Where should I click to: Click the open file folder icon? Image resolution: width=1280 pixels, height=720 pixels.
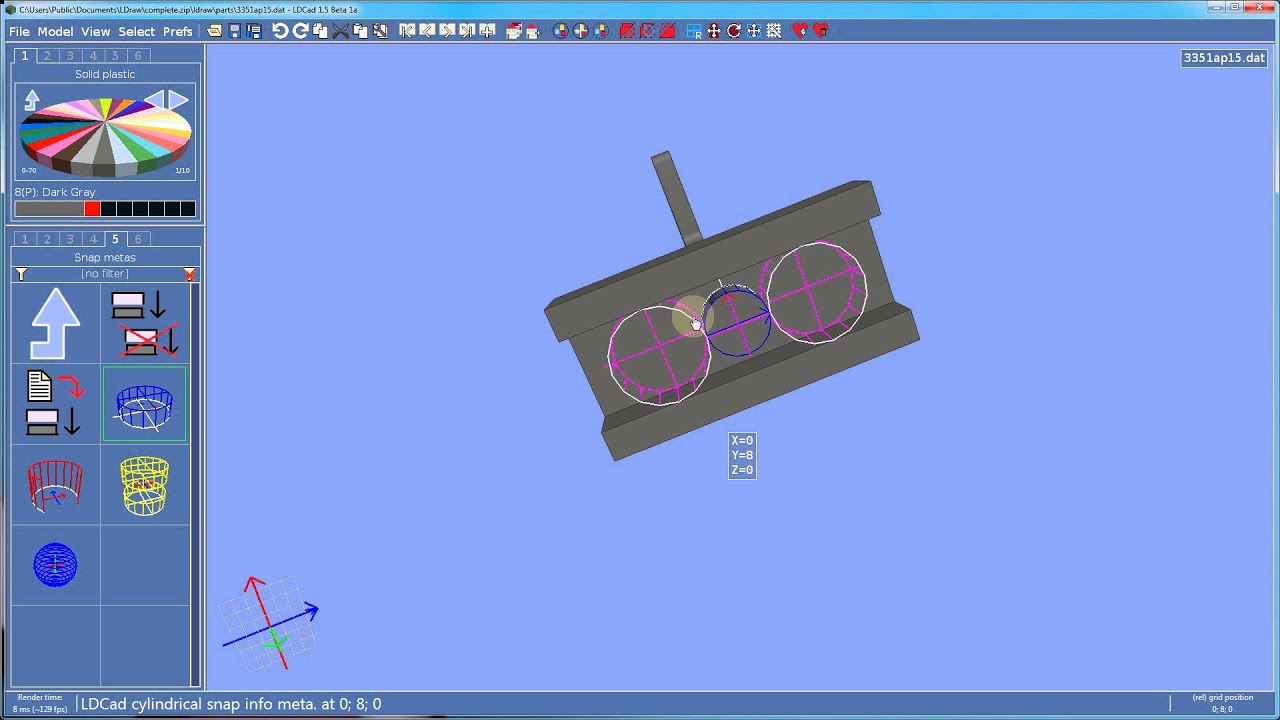click(x=214, y=31)
